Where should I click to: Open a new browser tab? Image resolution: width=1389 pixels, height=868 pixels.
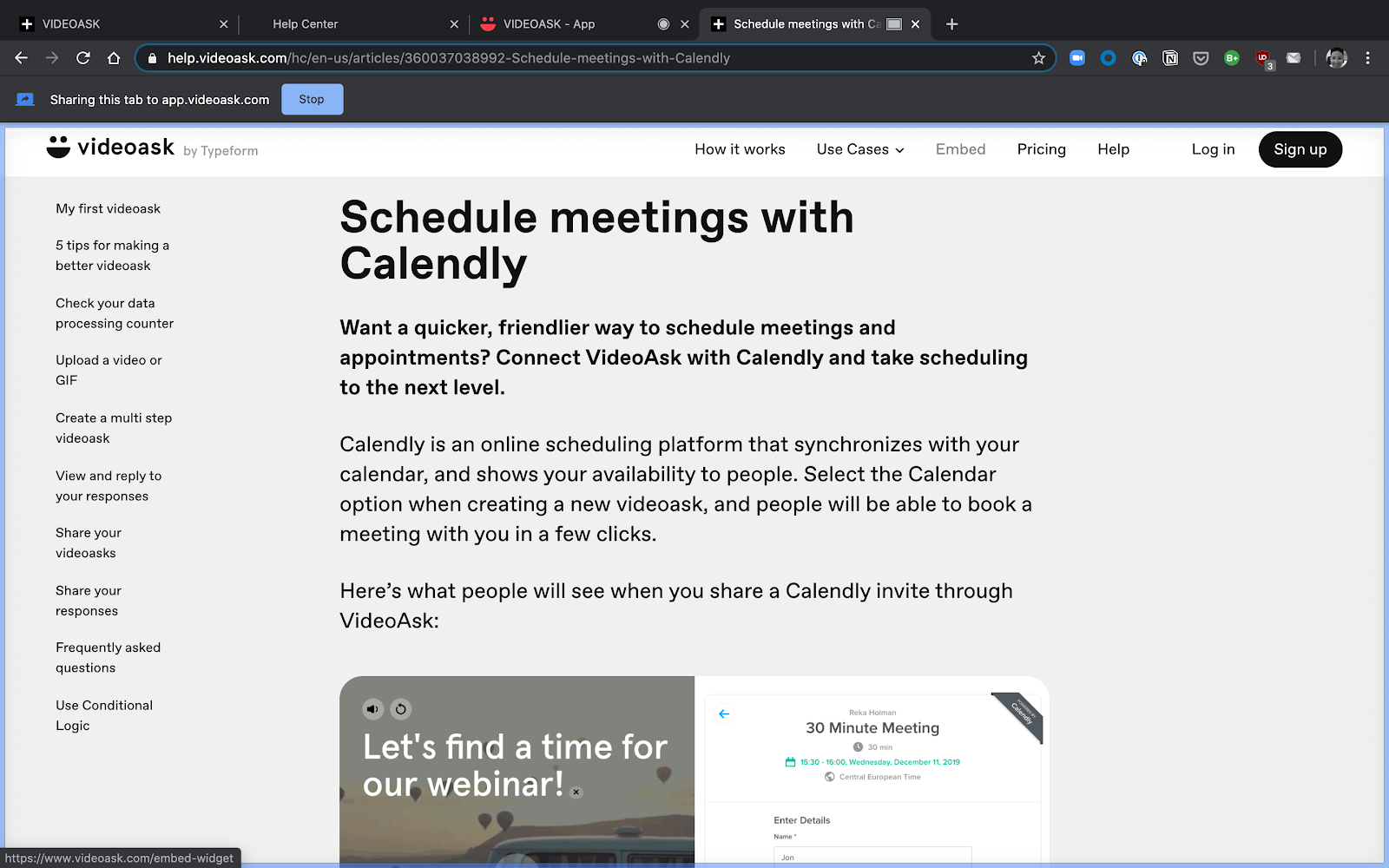[951, 24]
